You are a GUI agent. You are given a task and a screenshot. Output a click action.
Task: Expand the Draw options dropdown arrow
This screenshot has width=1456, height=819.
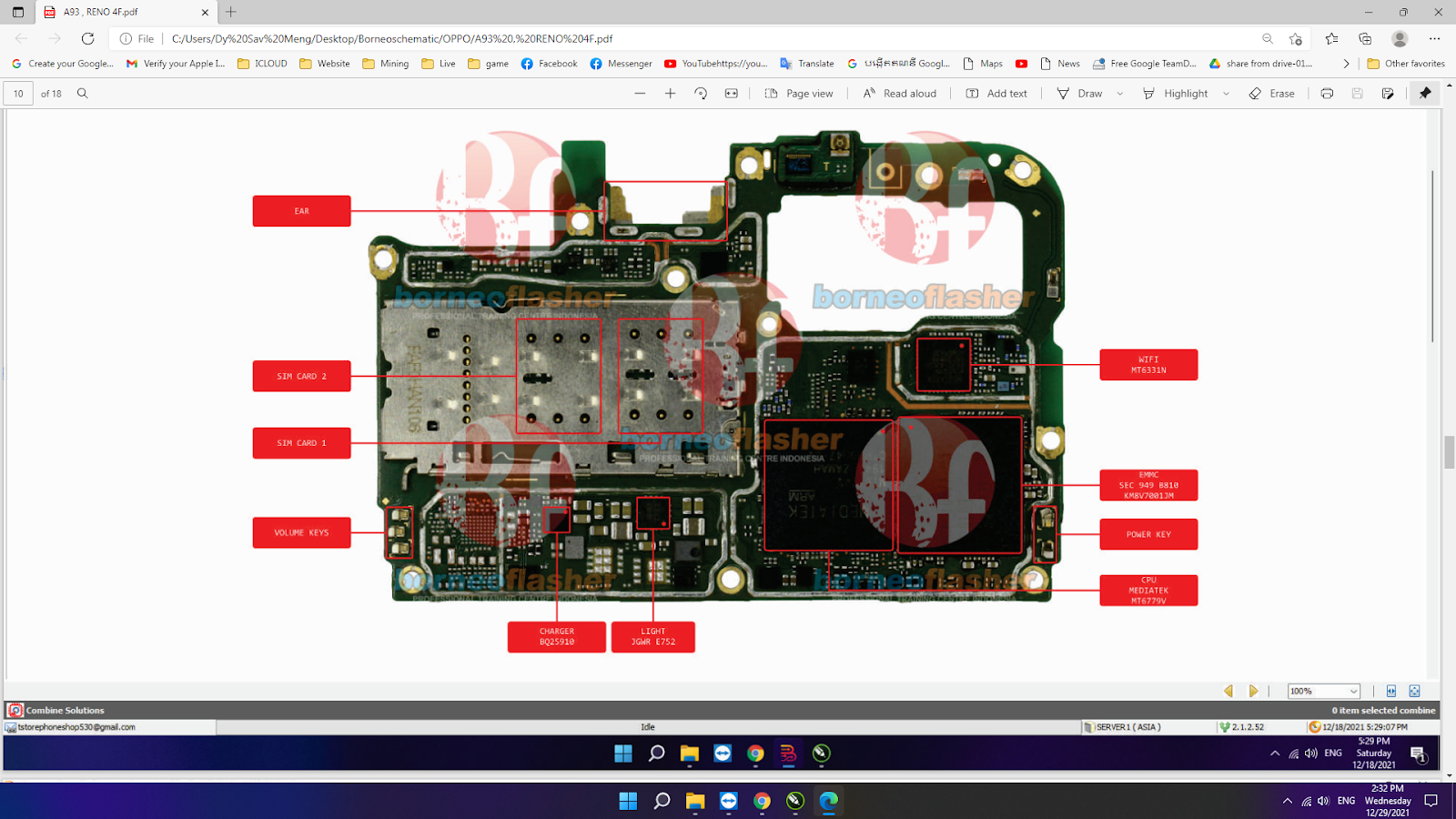point(1120,94)
